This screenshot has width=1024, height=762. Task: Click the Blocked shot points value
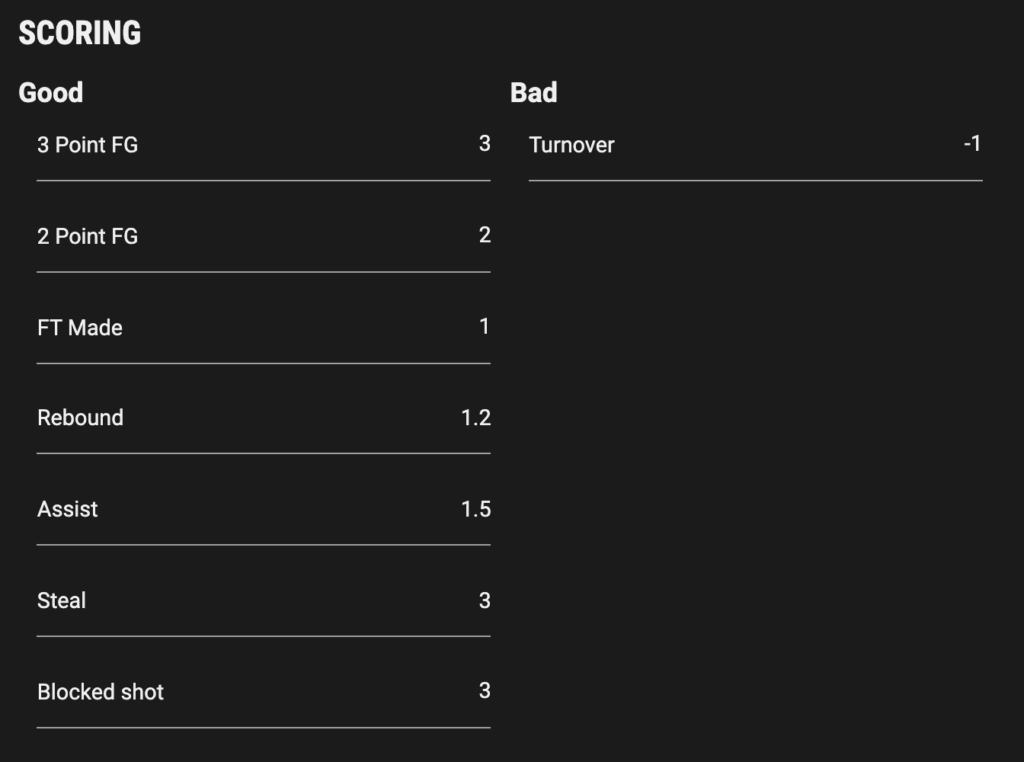[485, 691]
